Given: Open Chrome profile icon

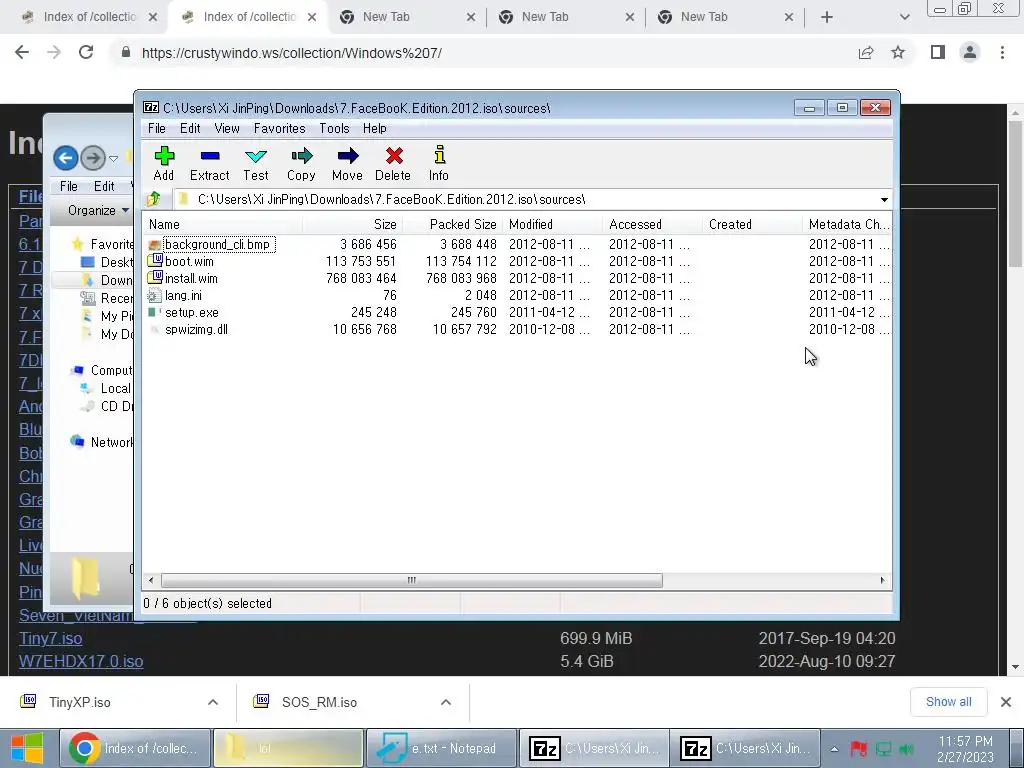Looking at the screenshot, I should (970, 52).
